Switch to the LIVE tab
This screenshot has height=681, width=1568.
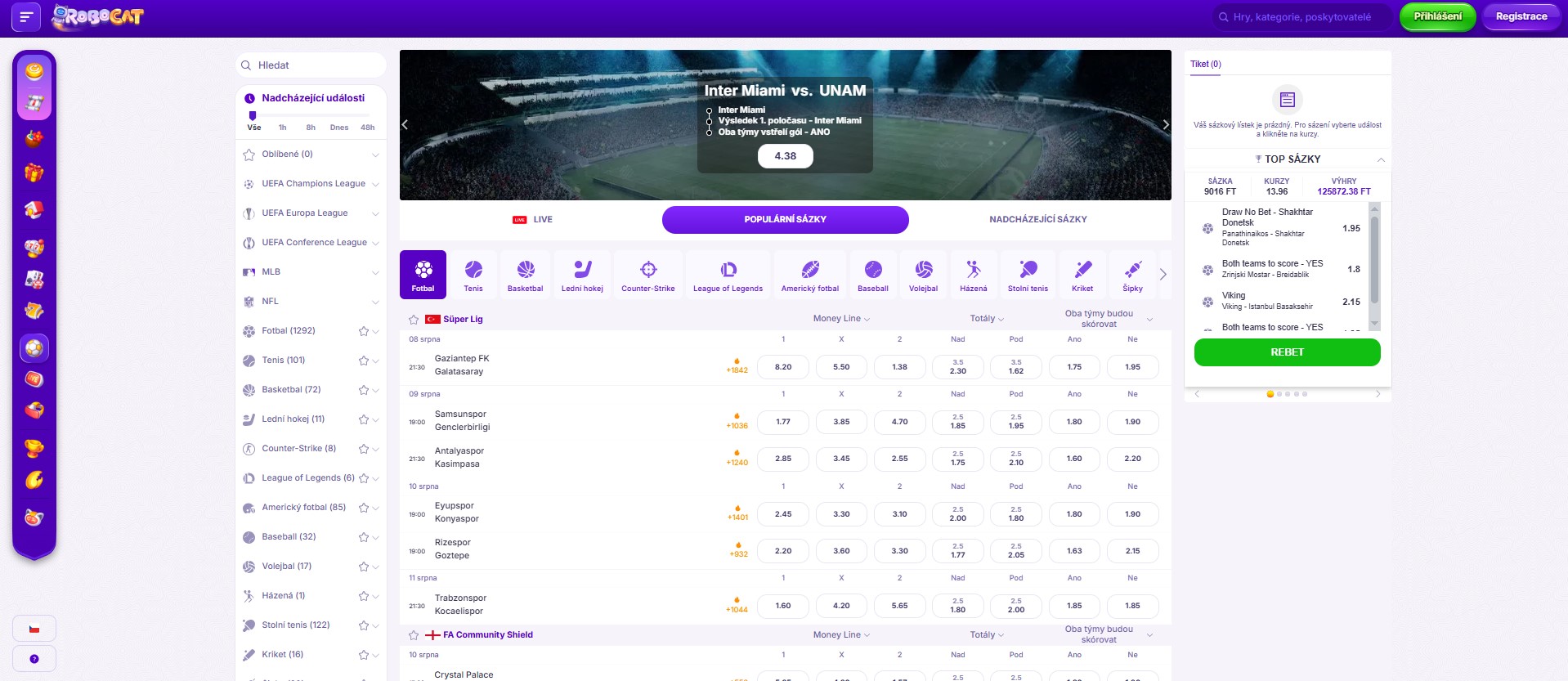point(532,220)
